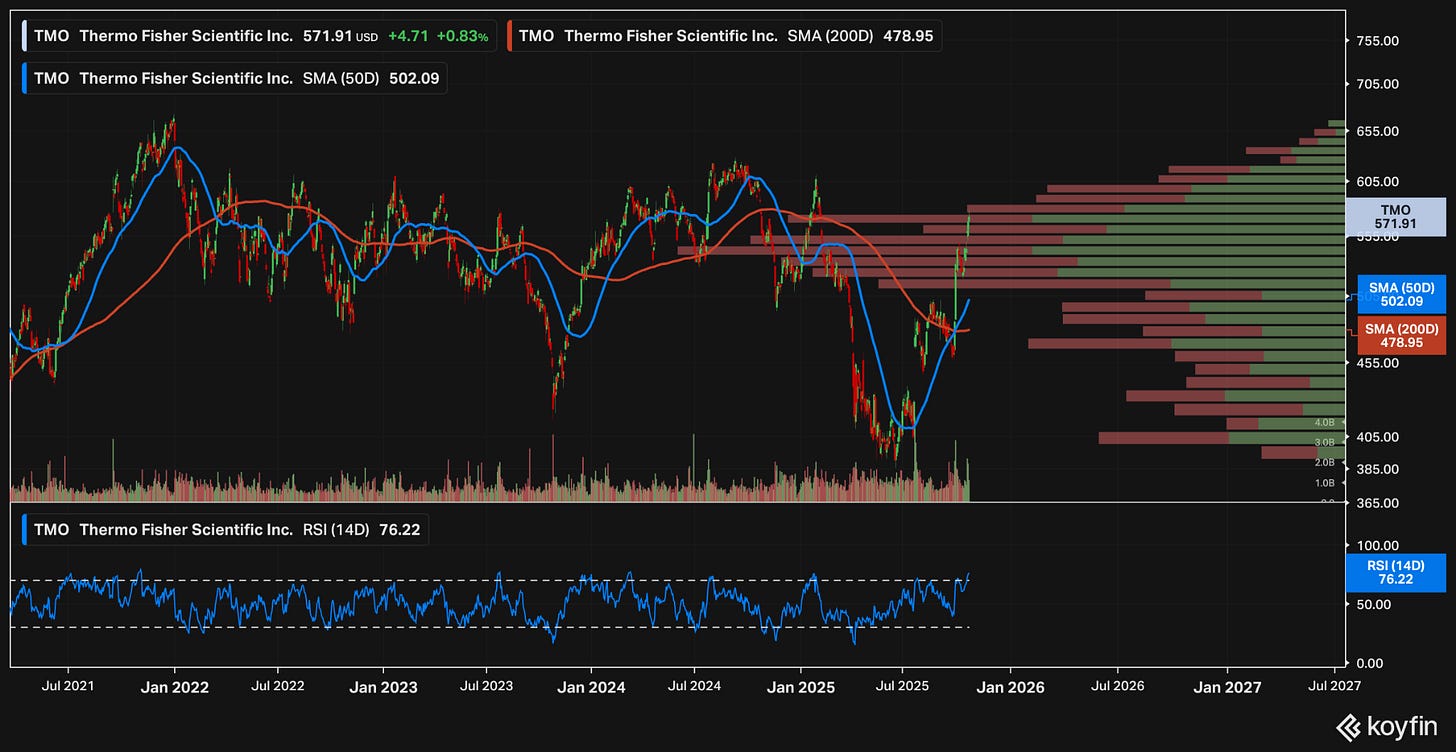This screenshot has width=1456, height=752.
Task: Click the Jan 2023 date label
Action: 385,687
